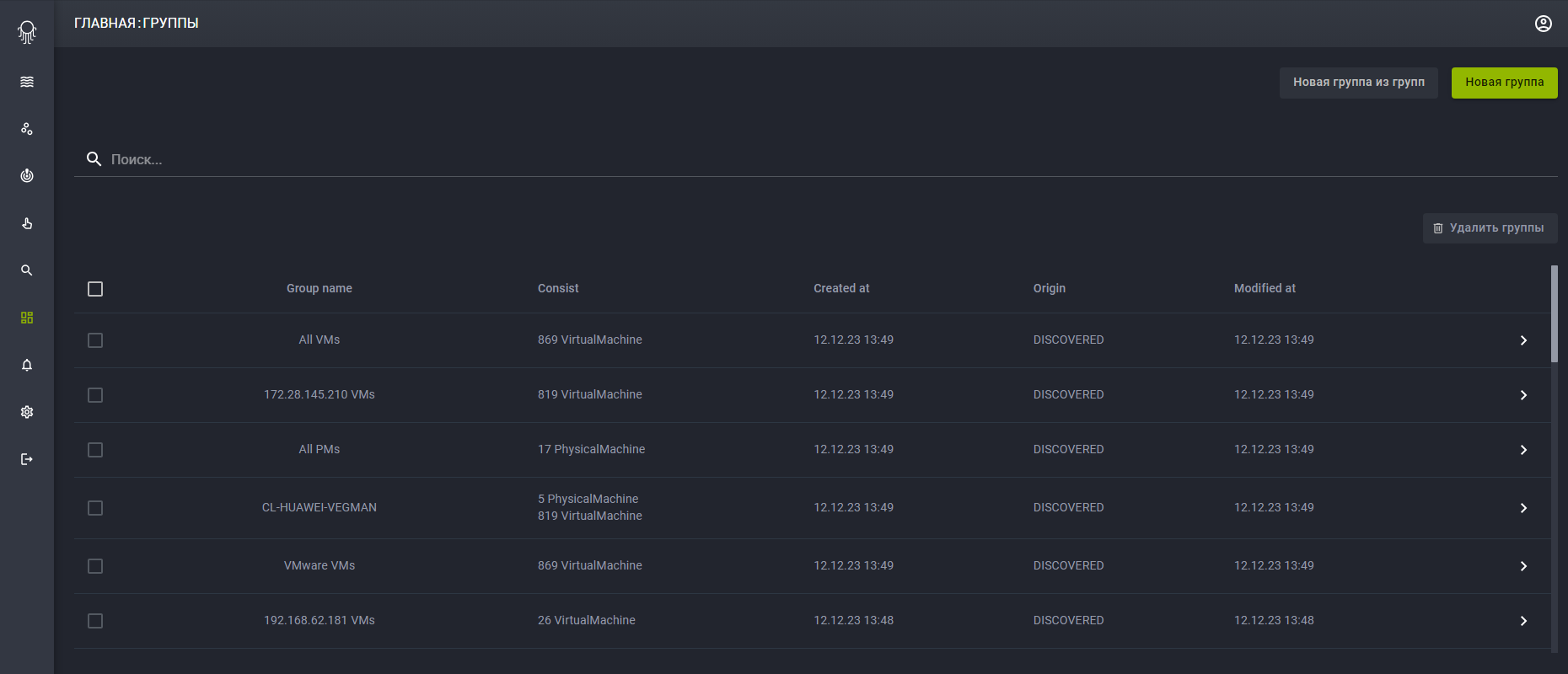Click 12.12.23 13:48 created date cell
This screenshot has width=1568, height=674.
pos(853,620)
